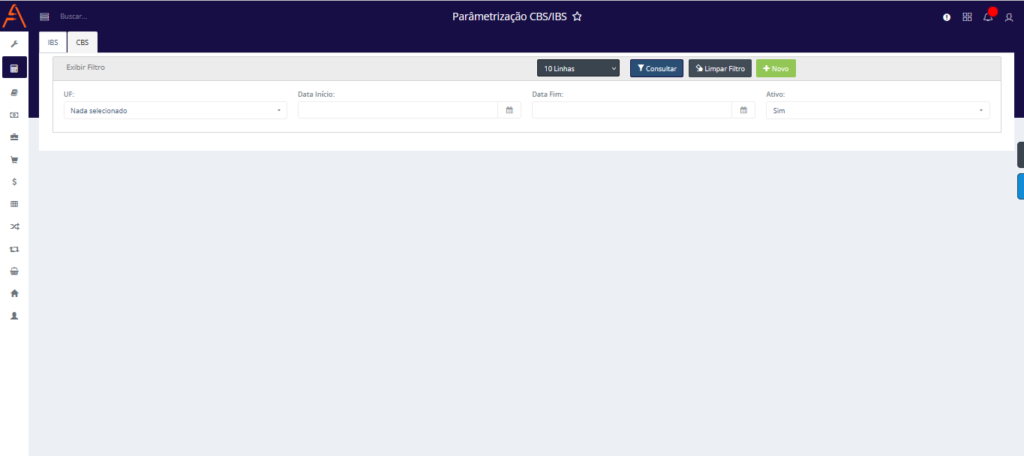Click the briefcase icon in the sidebar

click(x=14, y=137)
